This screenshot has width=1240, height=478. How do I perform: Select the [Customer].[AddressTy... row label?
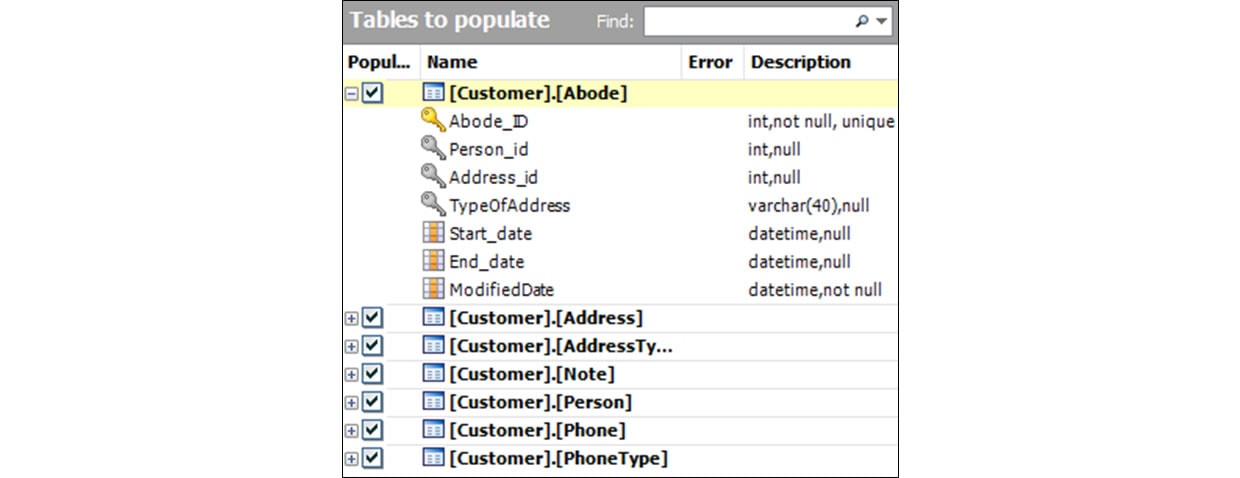[561, 346]
